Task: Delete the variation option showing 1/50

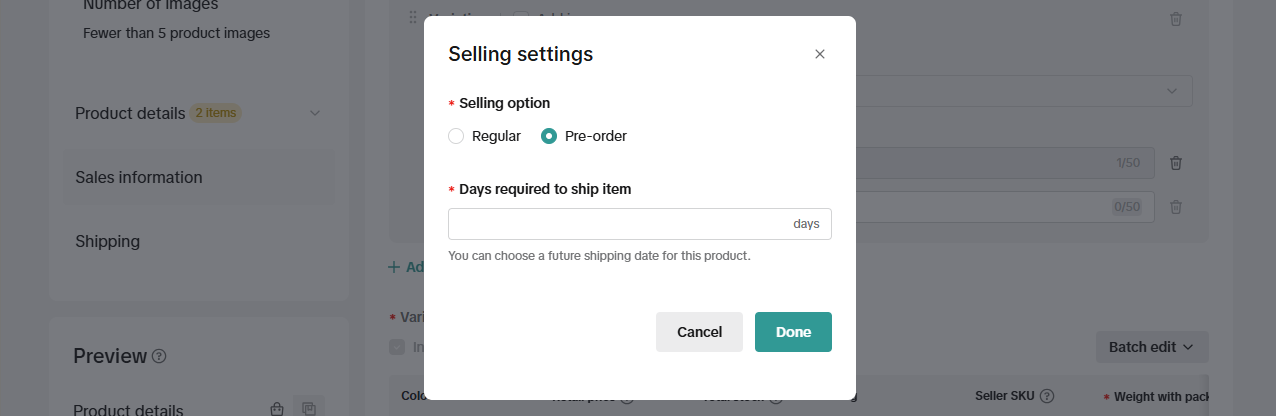Action: click(x=1176, y=163)
